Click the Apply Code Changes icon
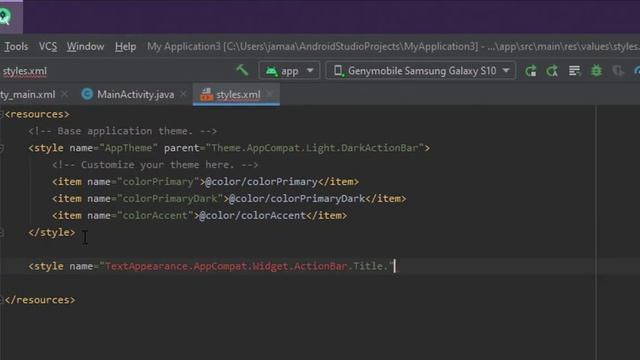This screenshot has width=640, height=360. click(574, 71)
